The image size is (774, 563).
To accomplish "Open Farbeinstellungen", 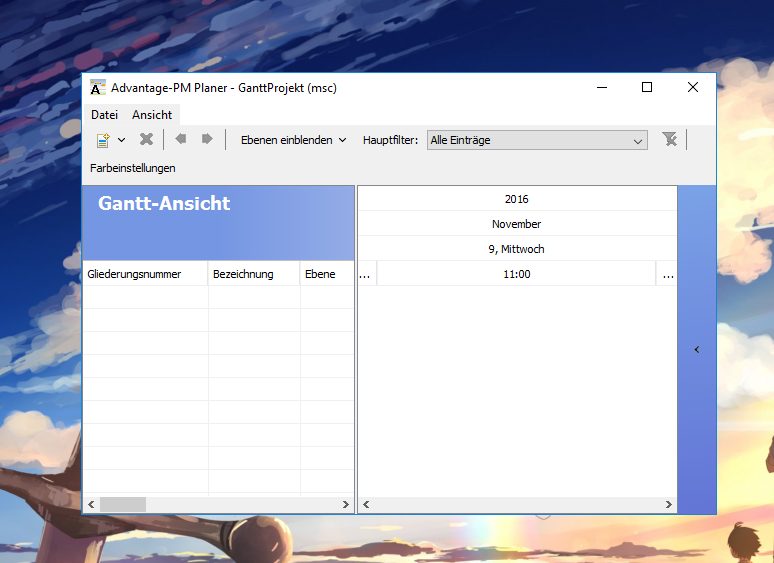I will click(x=133, y=168).
